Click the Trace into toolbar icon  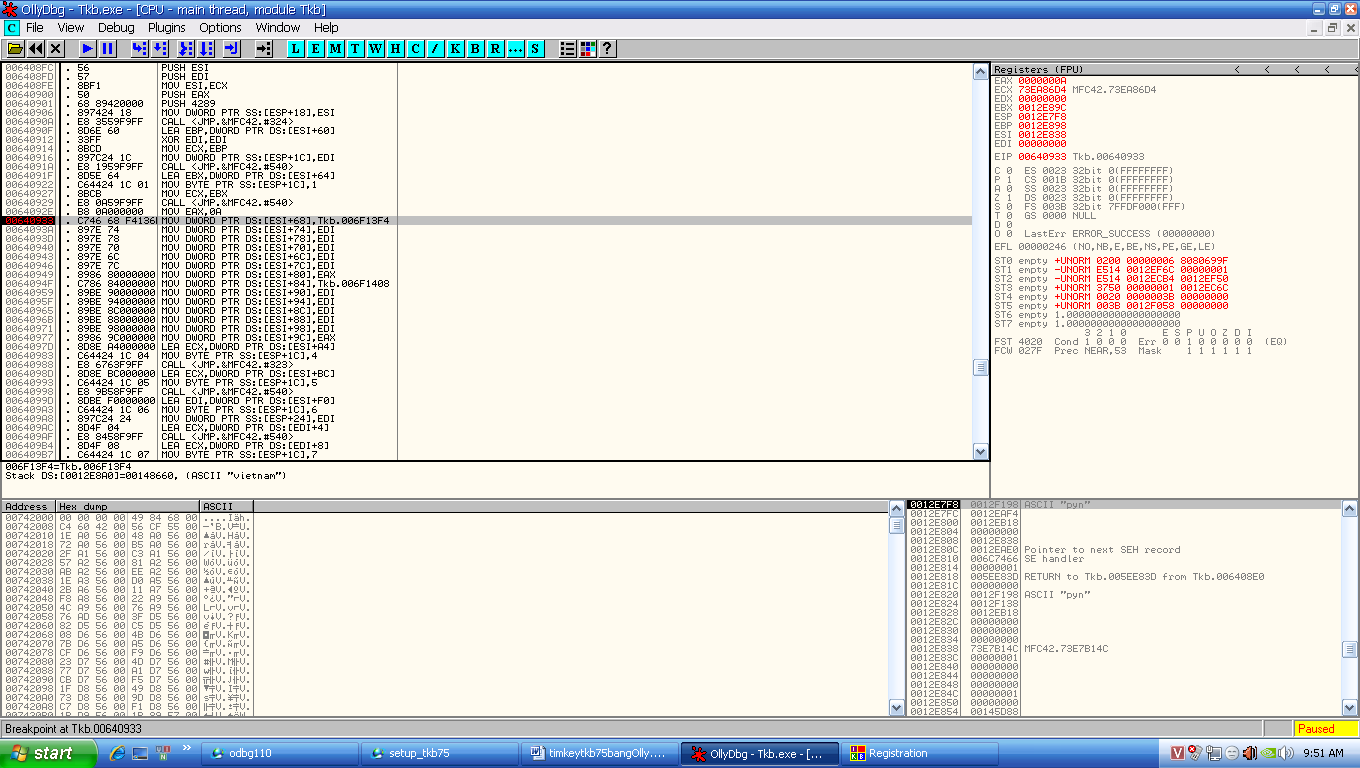[186, 48]
